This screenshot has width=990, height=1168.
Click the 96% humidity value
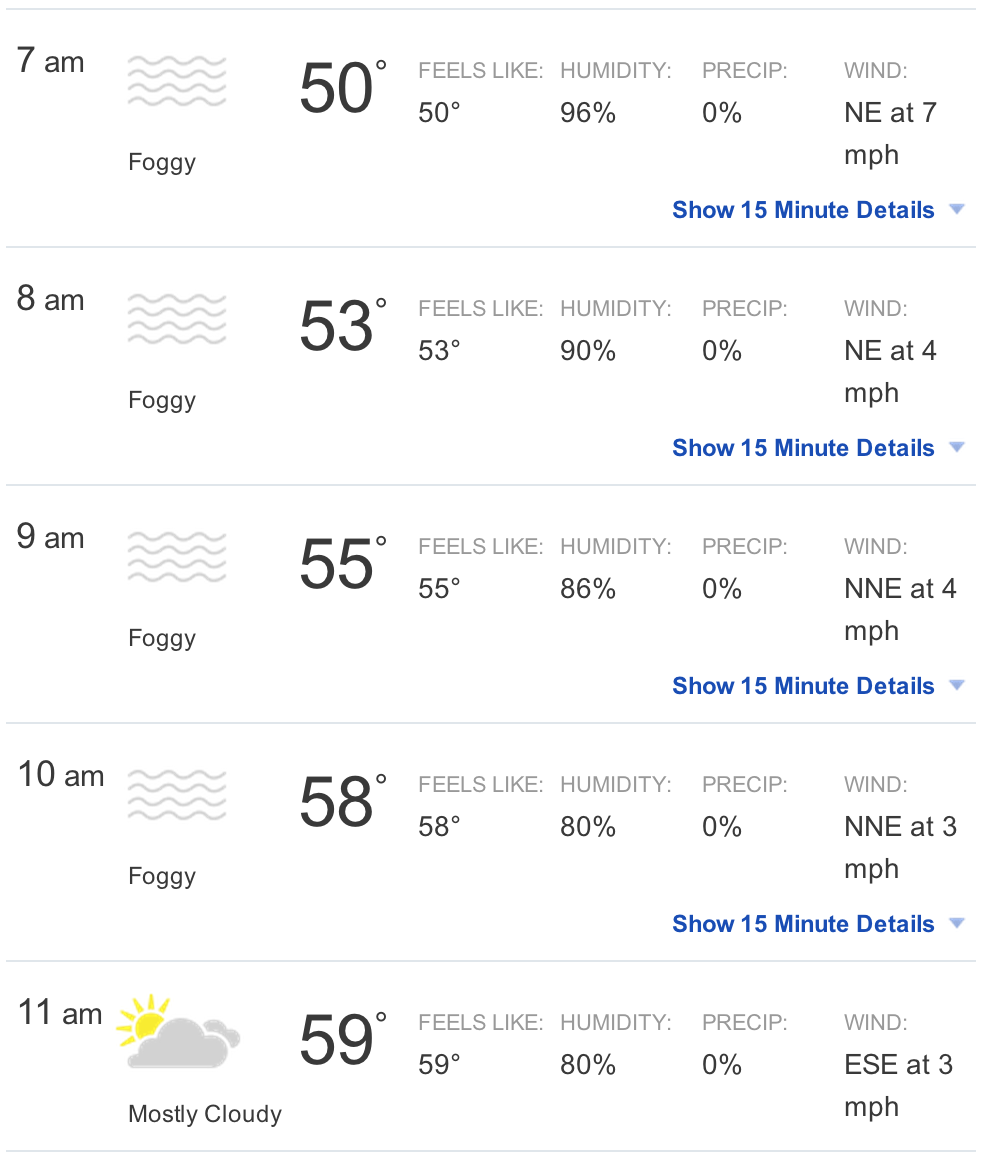[x=588, y=113]
